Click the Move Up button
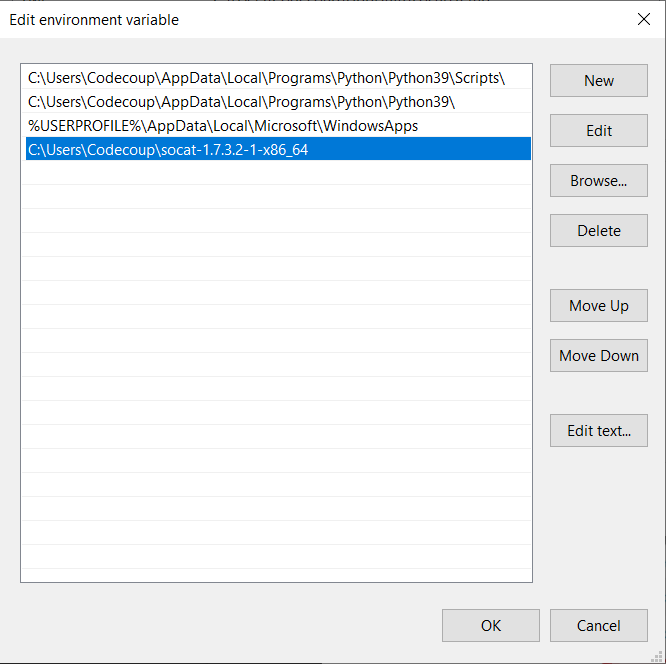 pos(598,306)
